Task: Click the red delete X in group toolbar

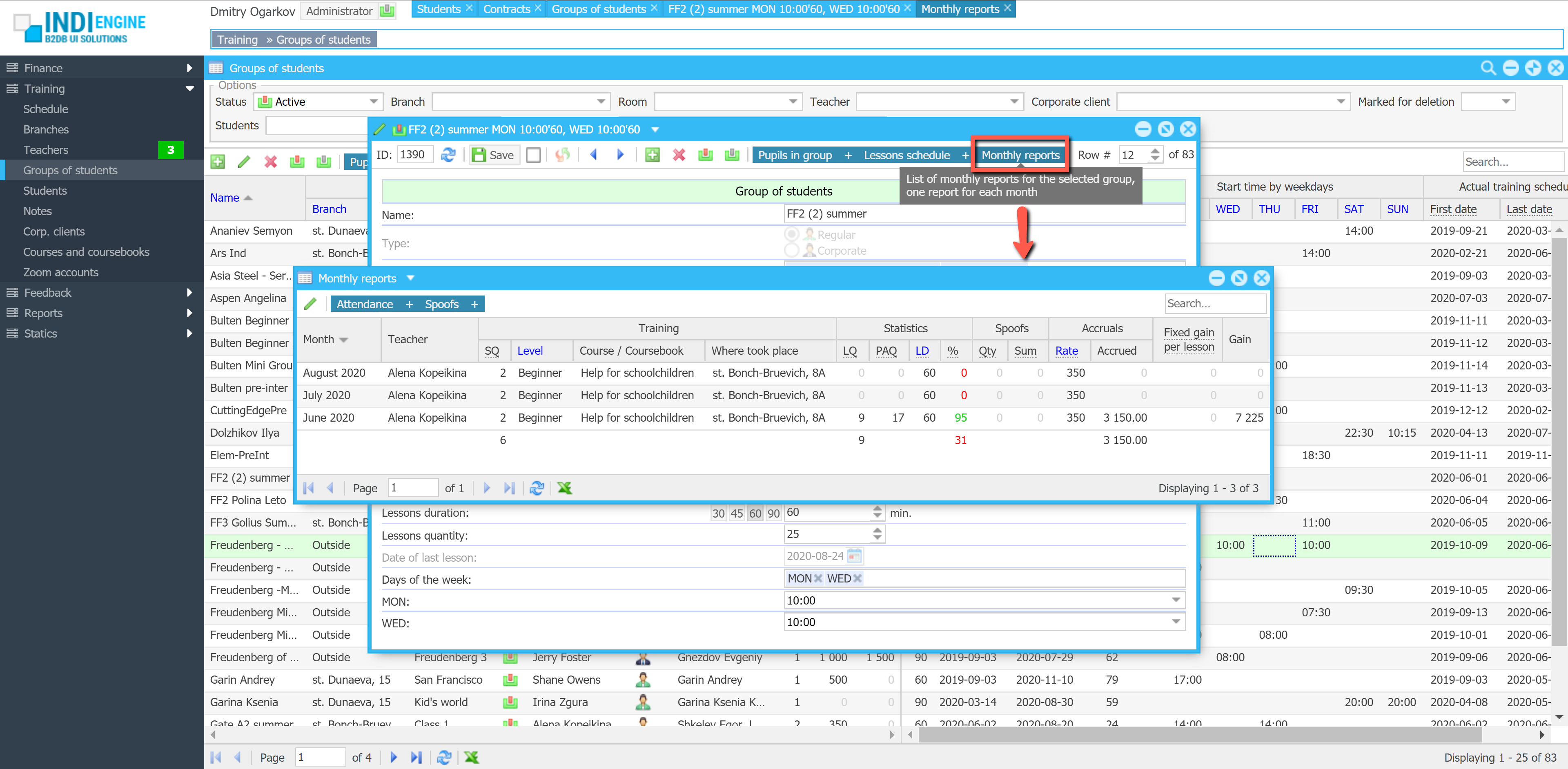Action: (x=679, y=155)
